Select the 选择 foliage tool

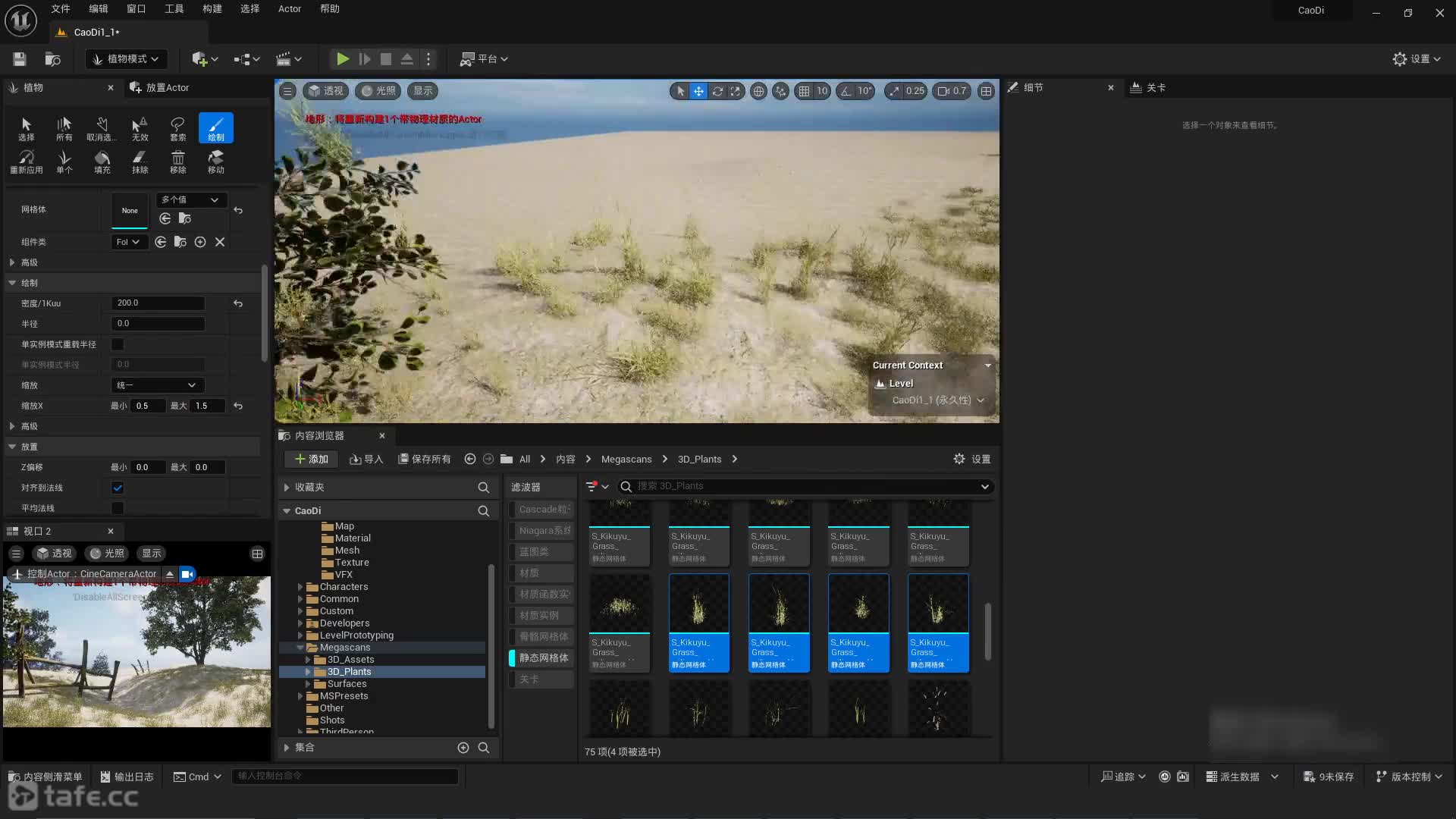pos(26,128)
